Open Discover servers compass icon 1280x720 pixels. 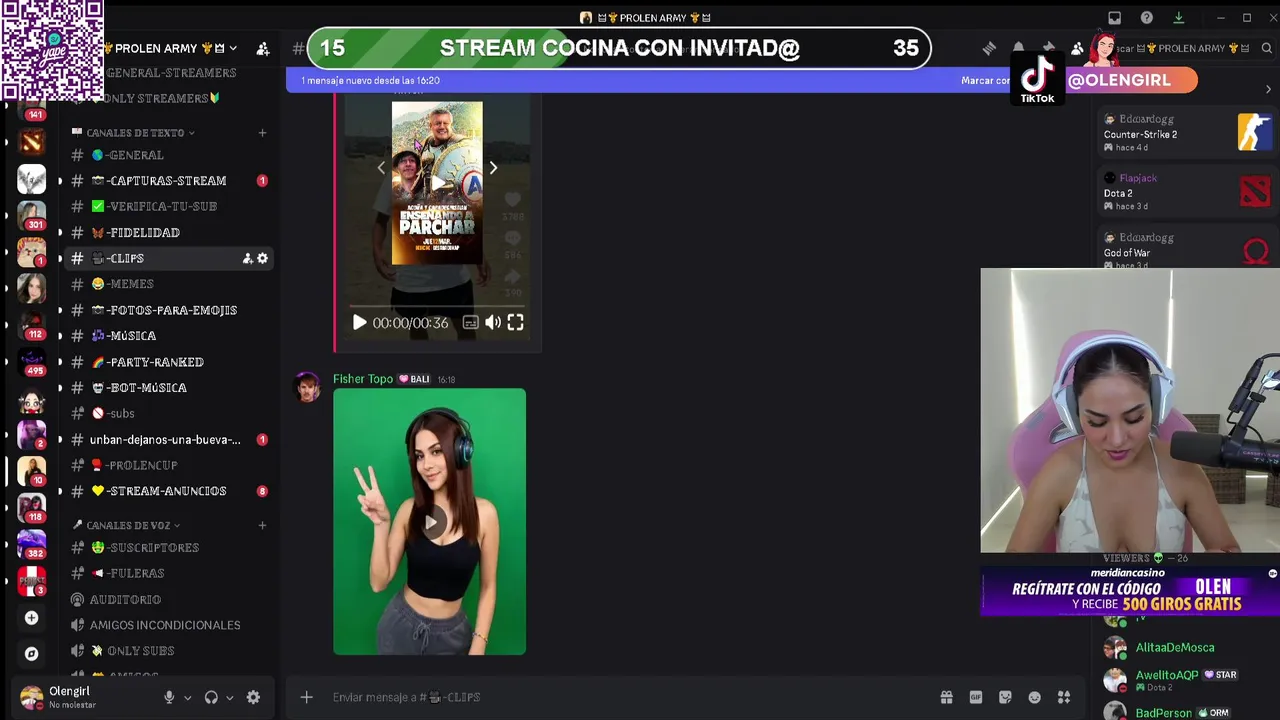tap(31, 653)
